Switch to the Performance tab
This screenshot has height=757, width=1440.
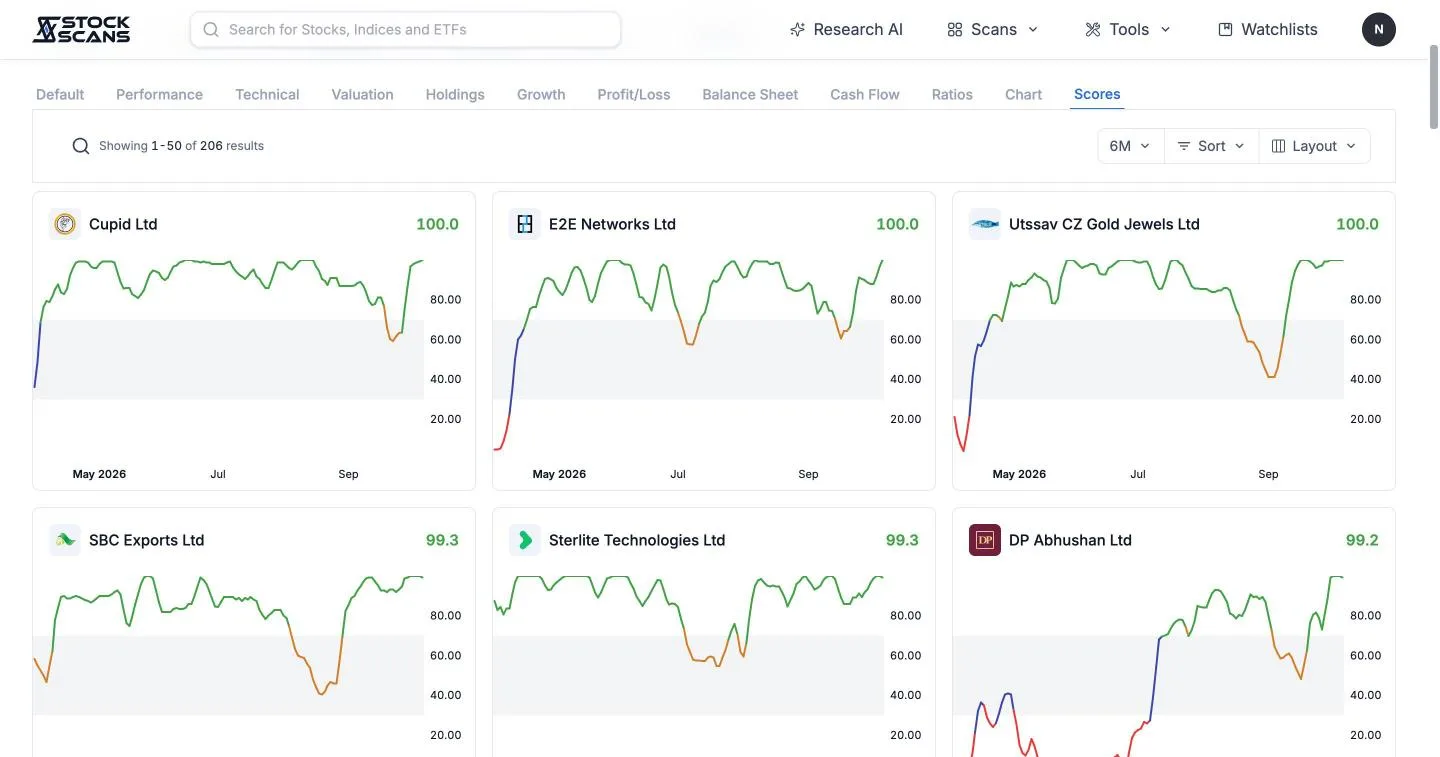[x=159, y=94]
